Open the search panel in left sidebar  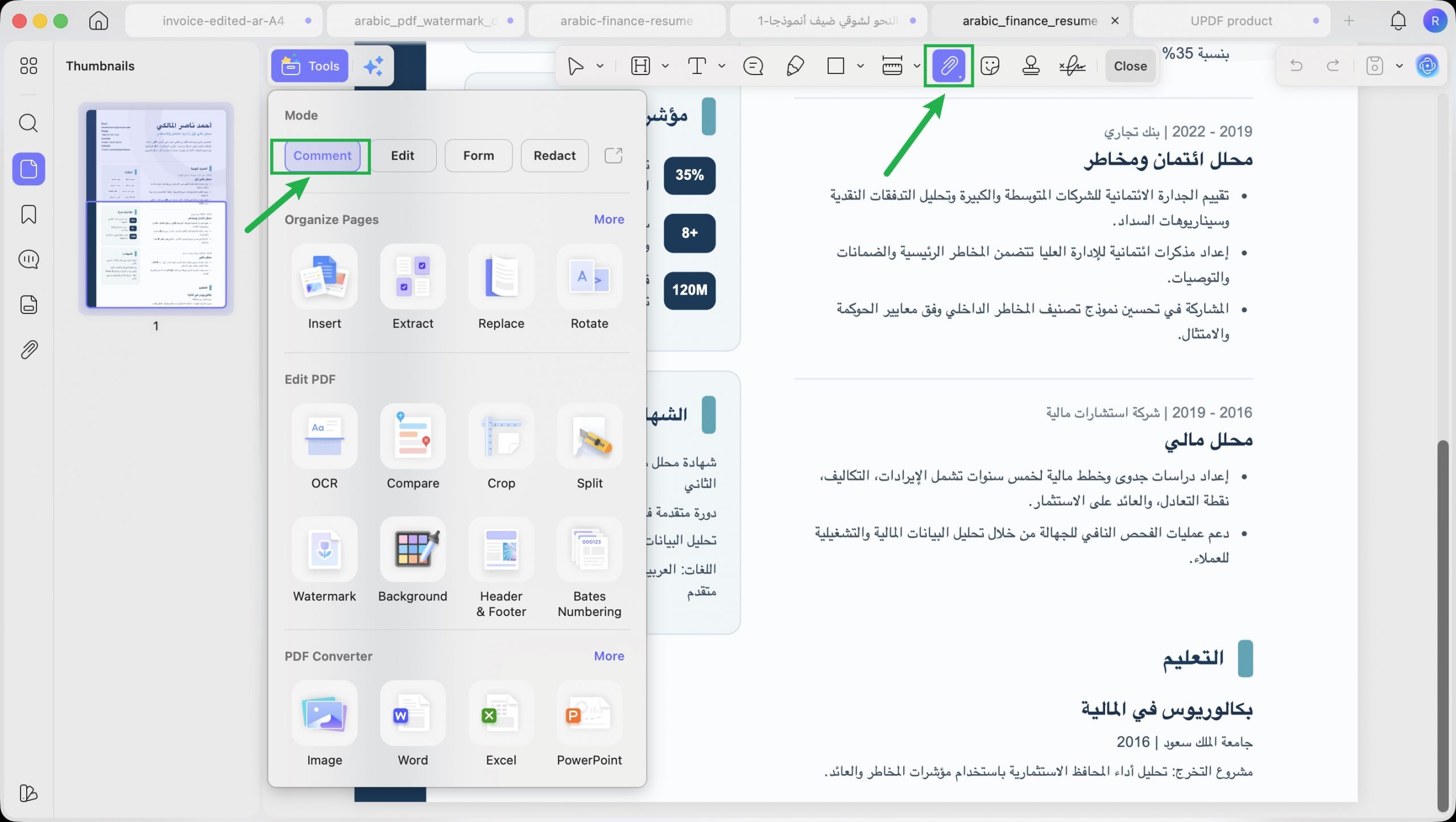[x=28, y=123]
